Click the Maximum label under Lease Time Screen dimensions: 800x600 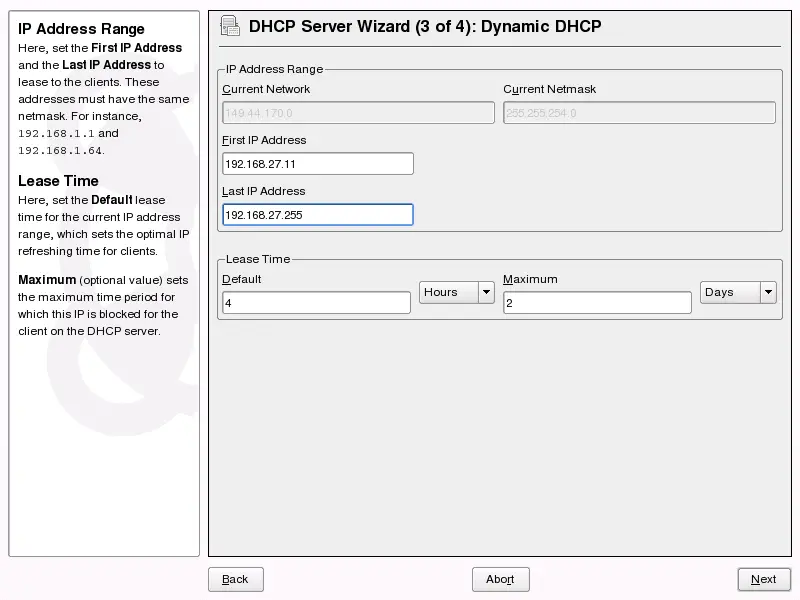530,279
